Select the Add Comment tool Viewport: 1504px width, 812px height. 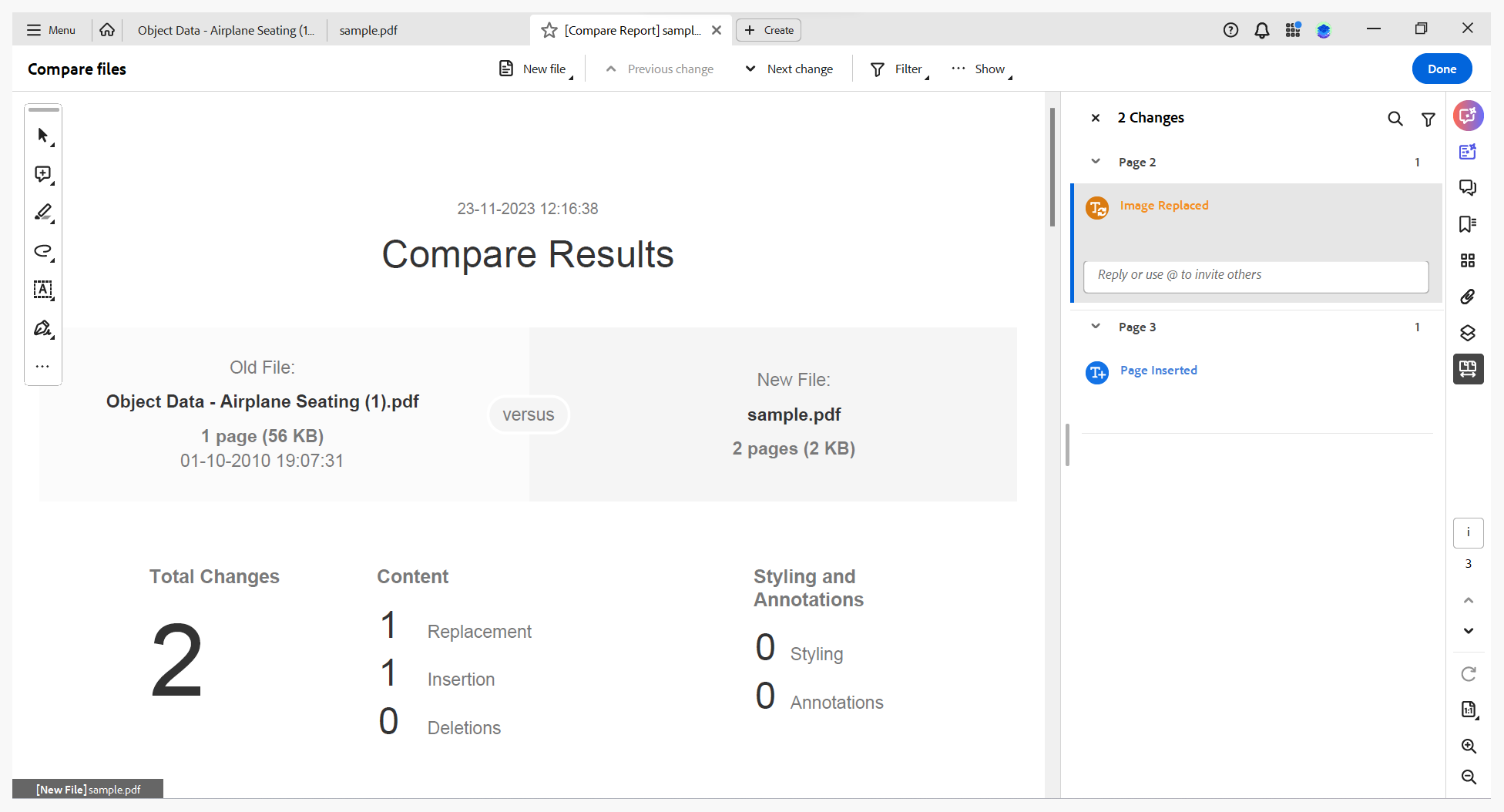pyautogui.click(x=43, y=174)
